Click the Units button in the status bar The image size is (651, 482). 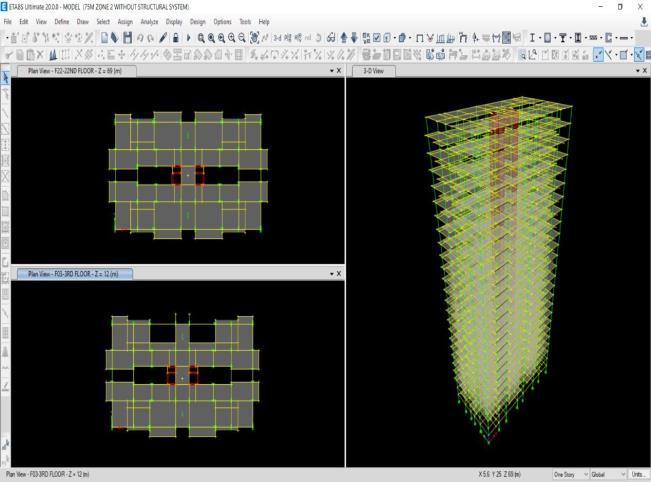click(638, 474)
